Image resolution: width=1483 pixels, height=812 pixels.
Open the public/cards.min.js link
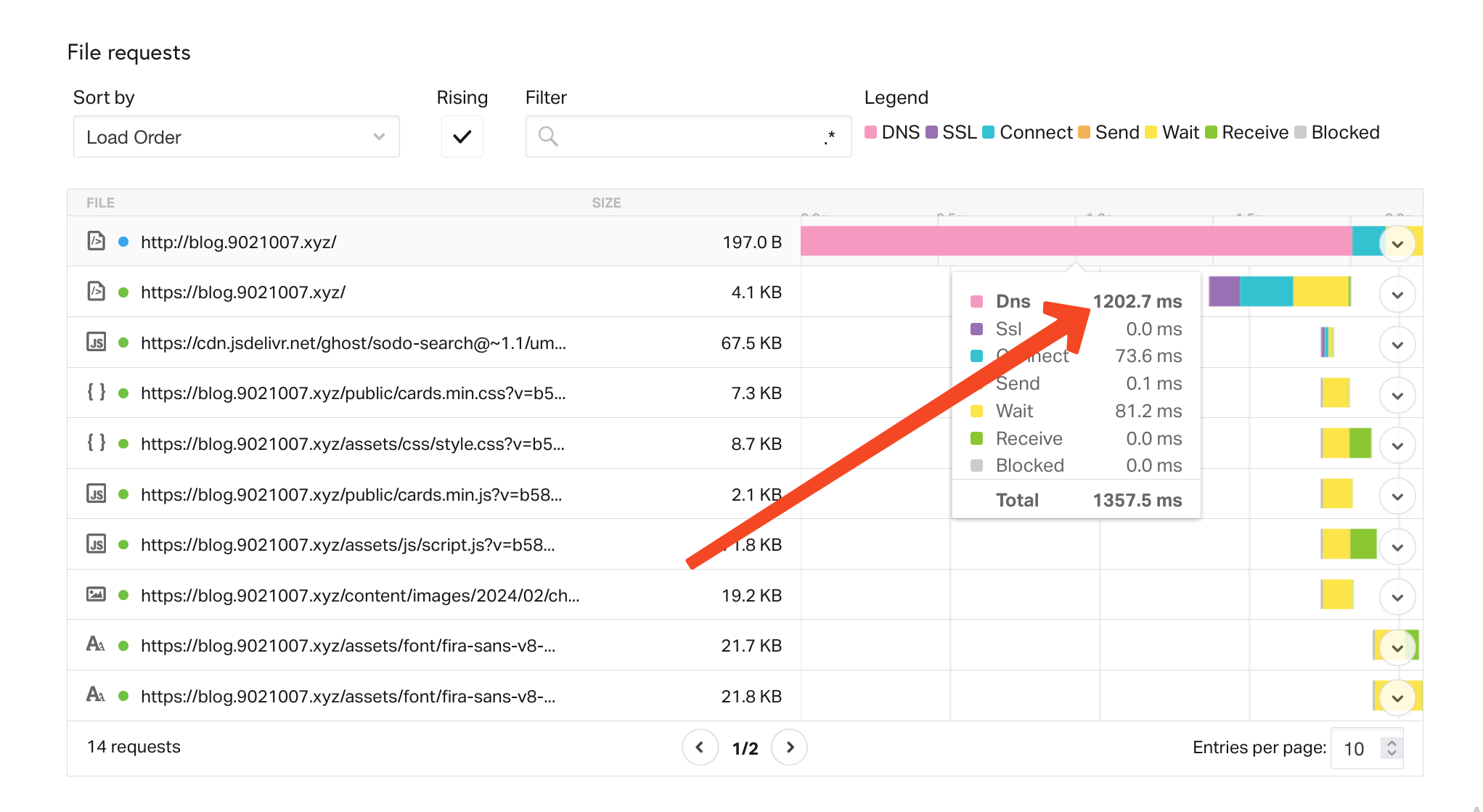(351, 494)
